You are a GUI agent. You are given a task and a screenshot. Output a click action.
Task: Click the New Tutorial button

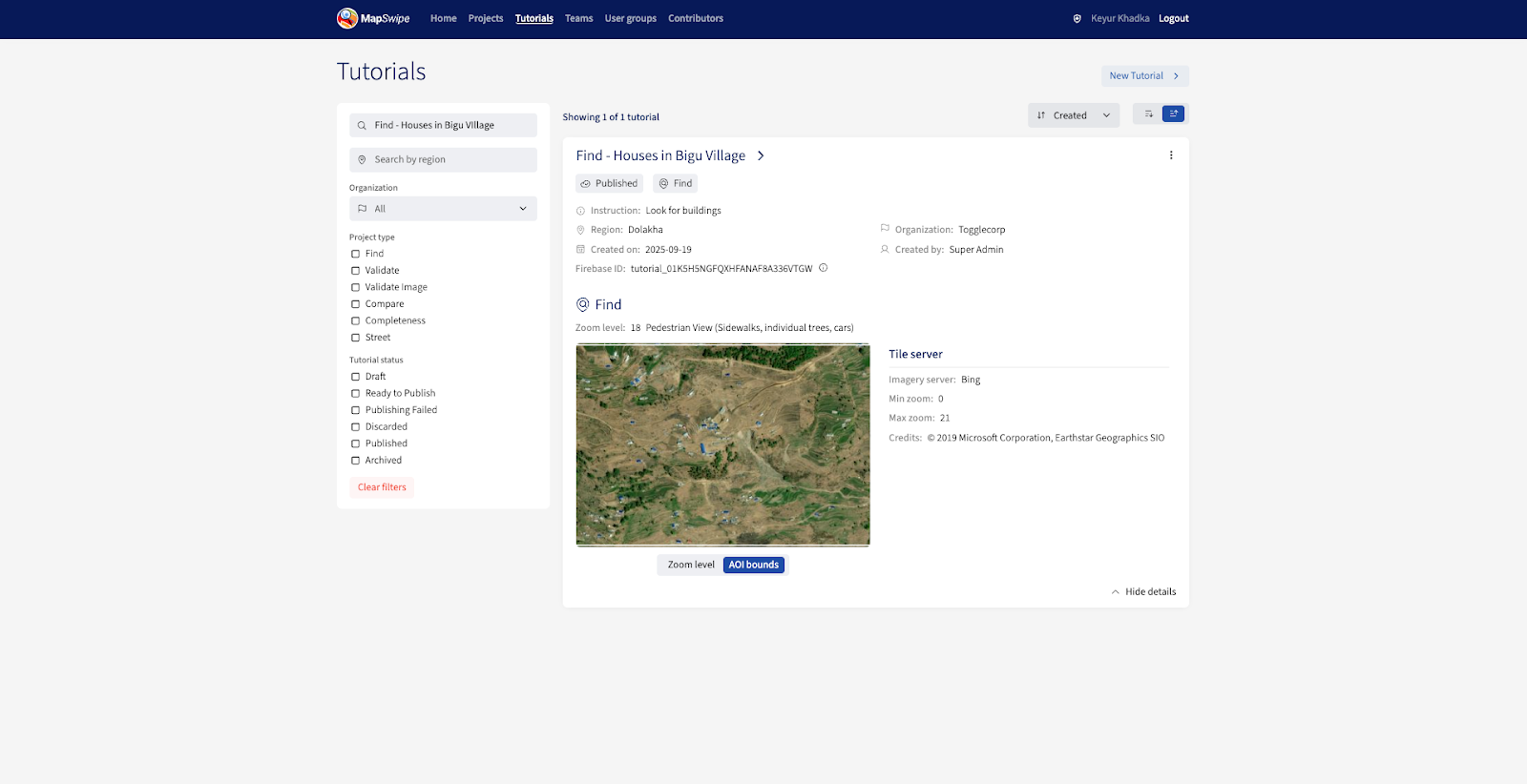1144,76
